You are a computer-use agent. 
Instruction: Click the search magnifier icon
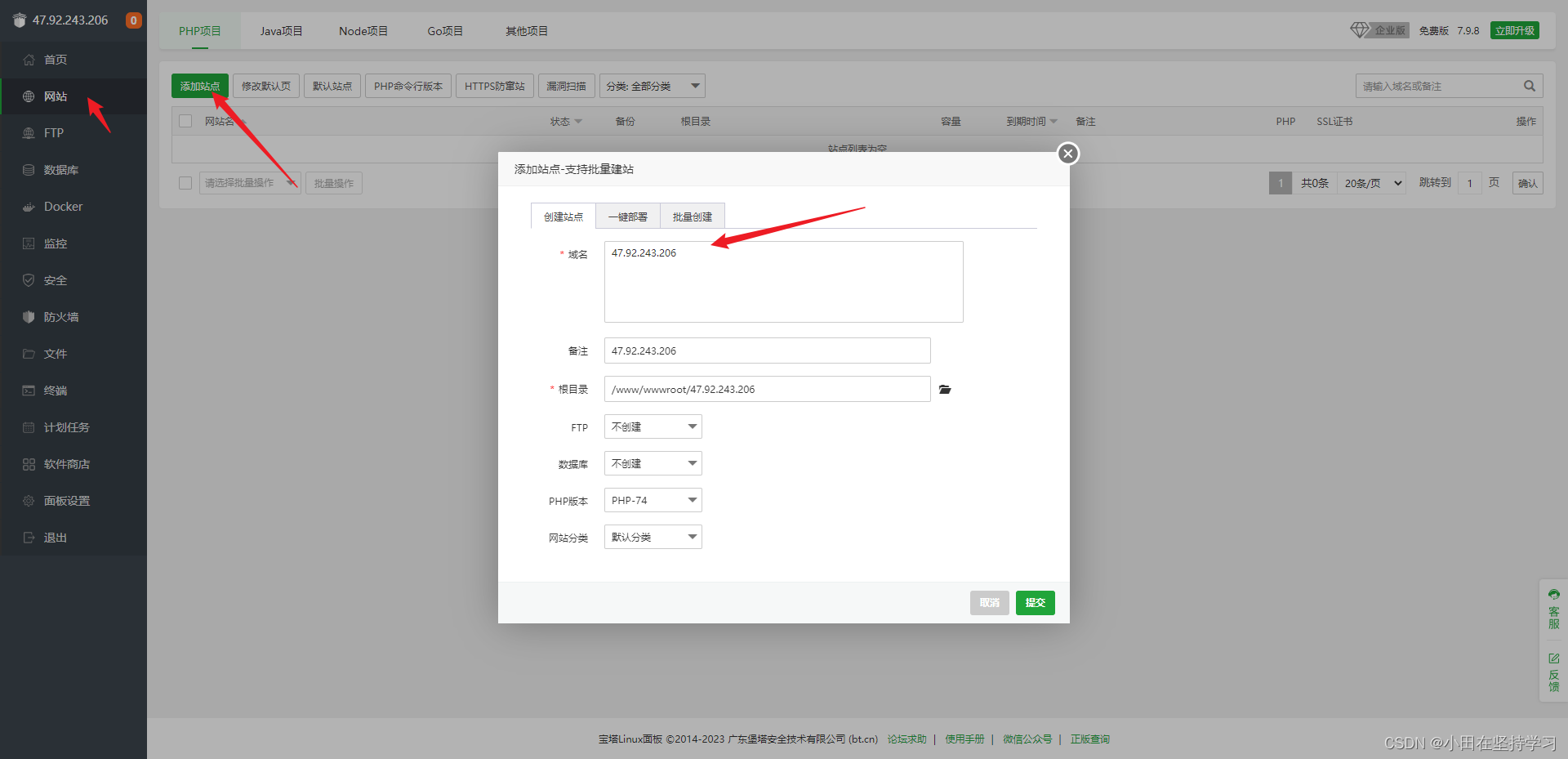pyautogui.click(x=1530, y=86)
